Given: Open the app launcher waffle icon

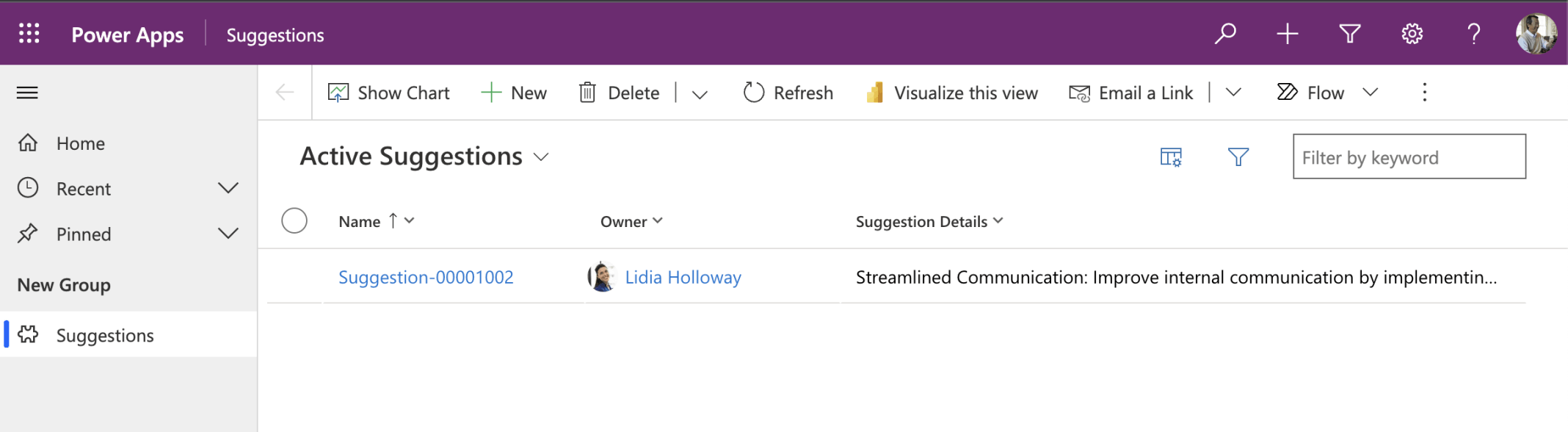Looking at the screenshot, I should click(x=29, y=34).
